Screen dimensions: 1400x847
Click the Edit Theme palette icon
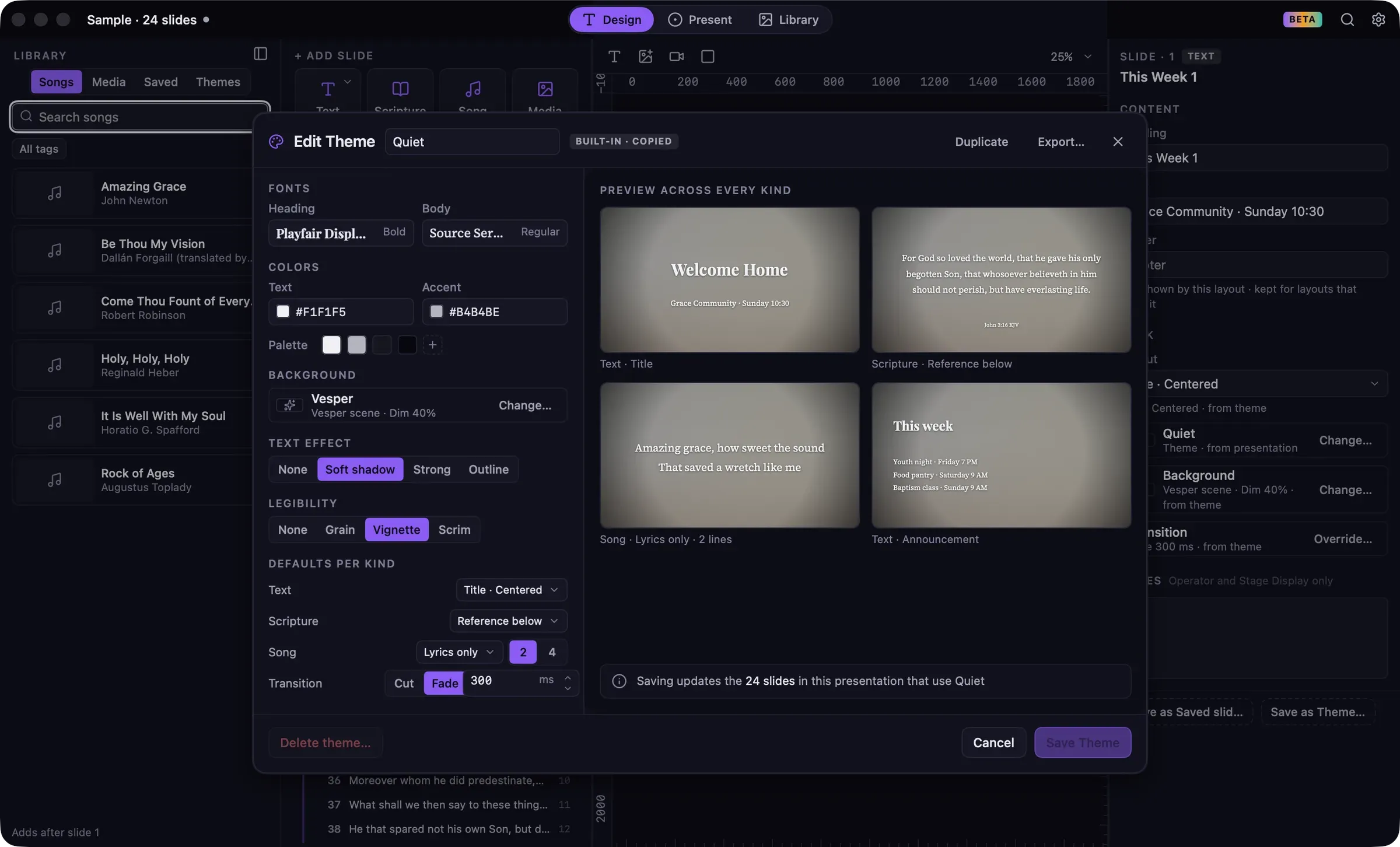(x=276, y=142)
